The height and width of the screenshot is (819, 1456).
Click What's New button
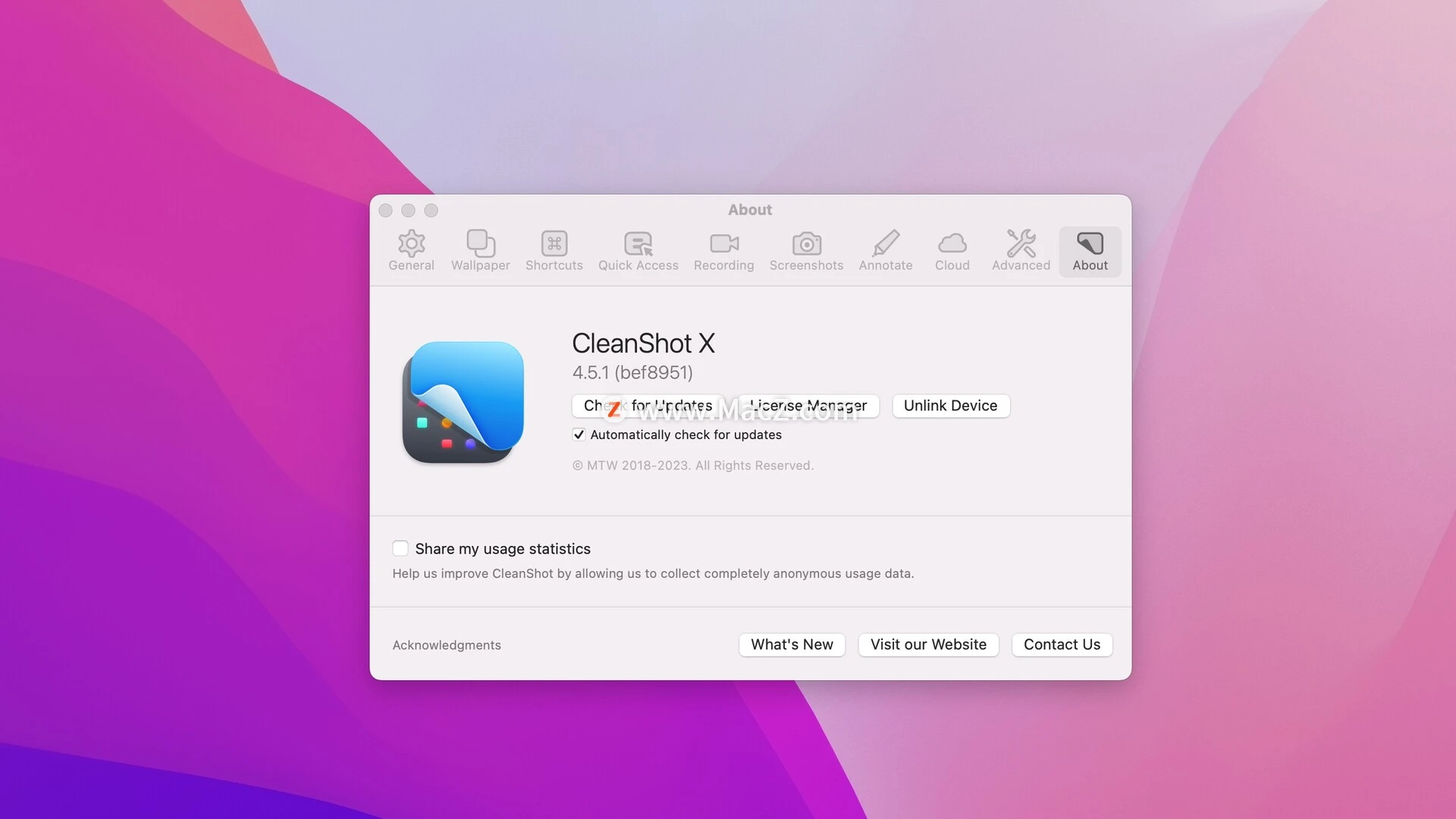(792, 644)
